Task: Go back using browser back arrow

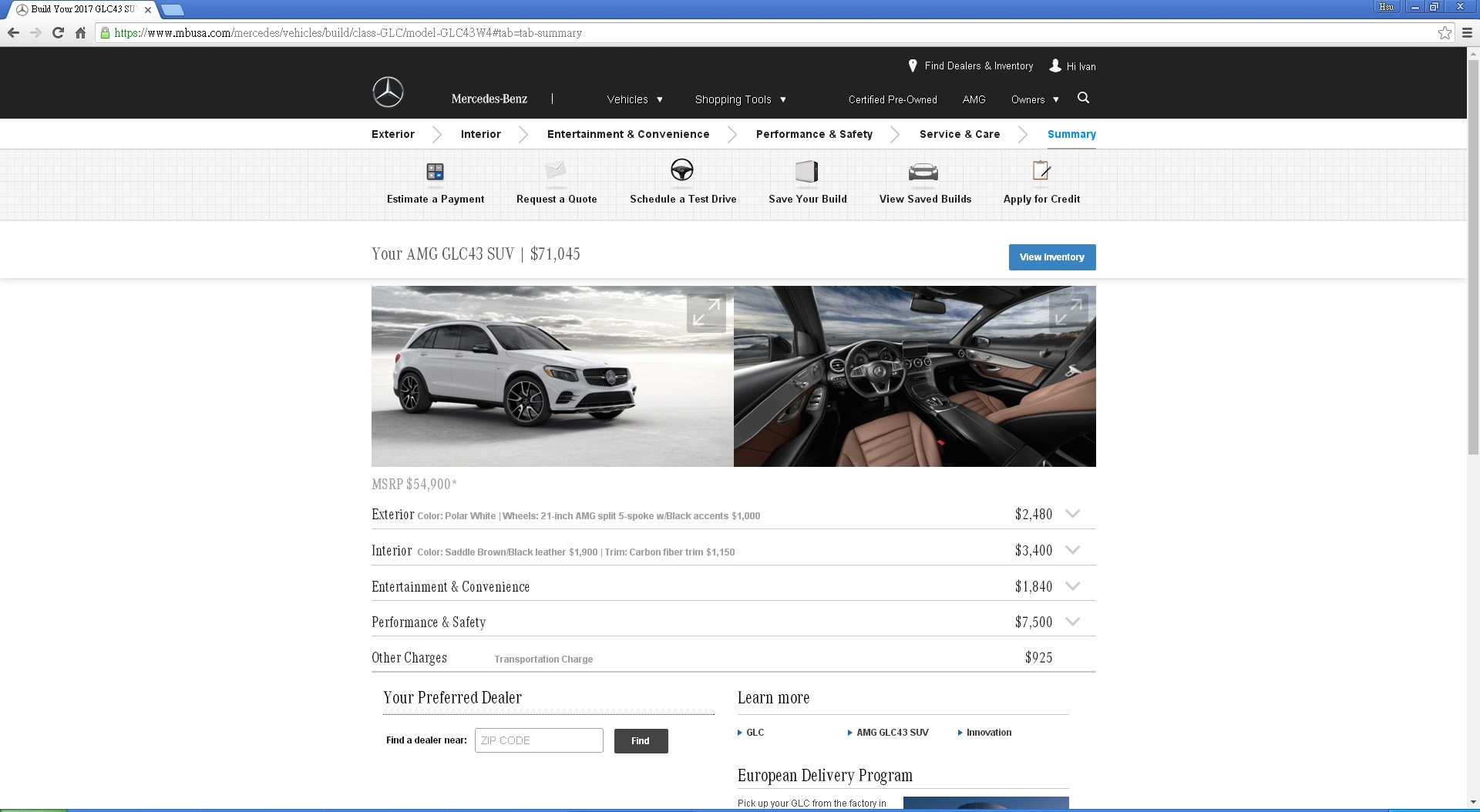Action: 13,32
